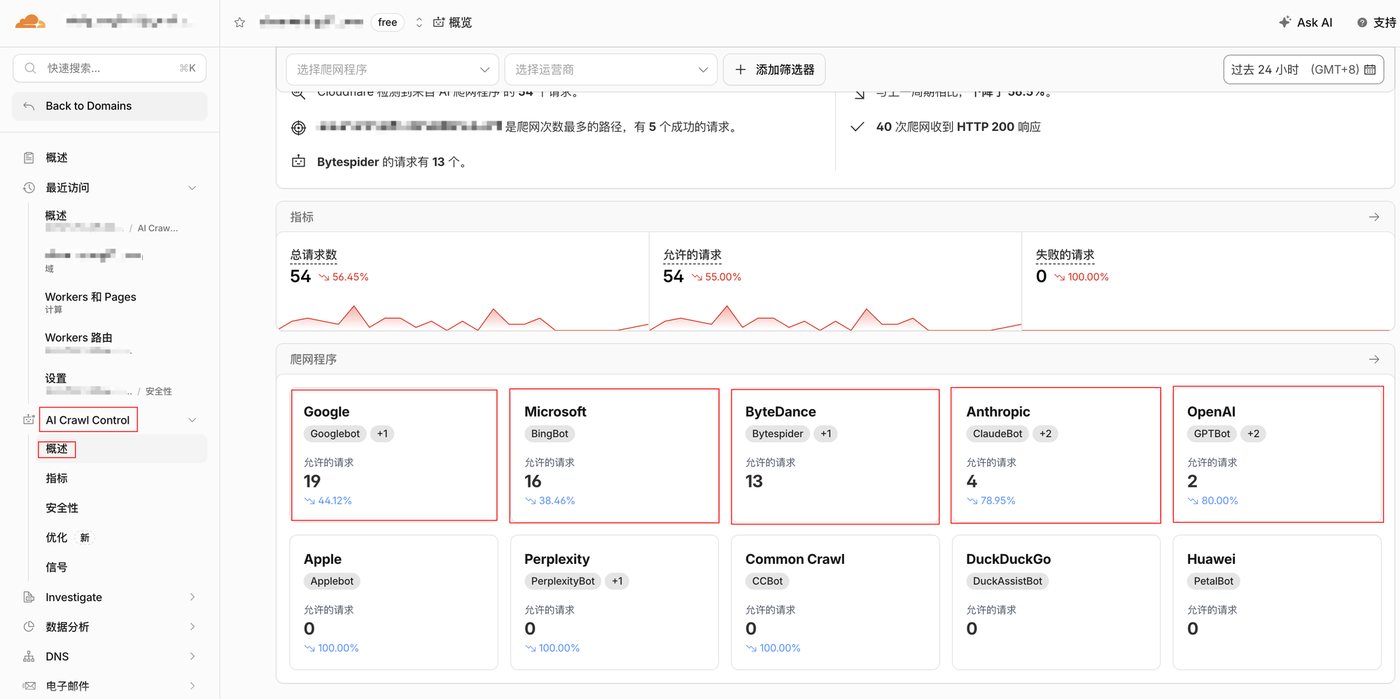Open the 支持 help menu
Screen dimensions: 1400x699
click(x=1376, y=22)
